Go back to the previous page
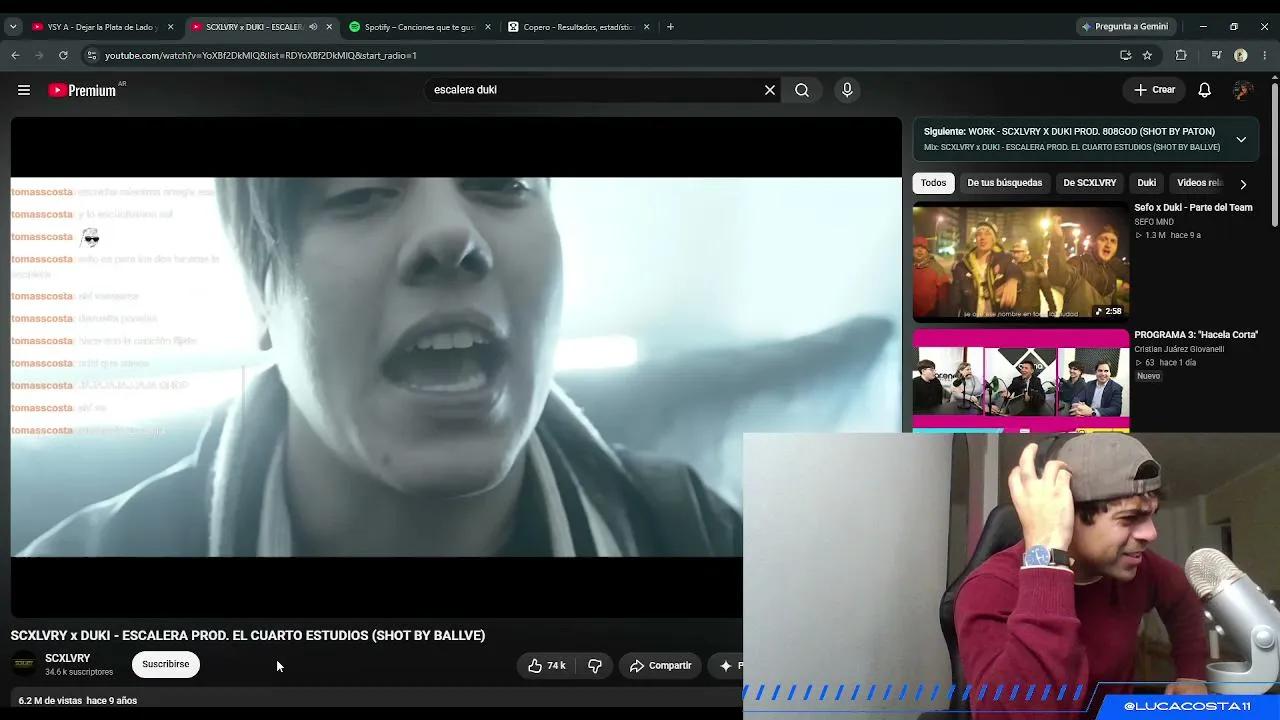 [15, 56]
